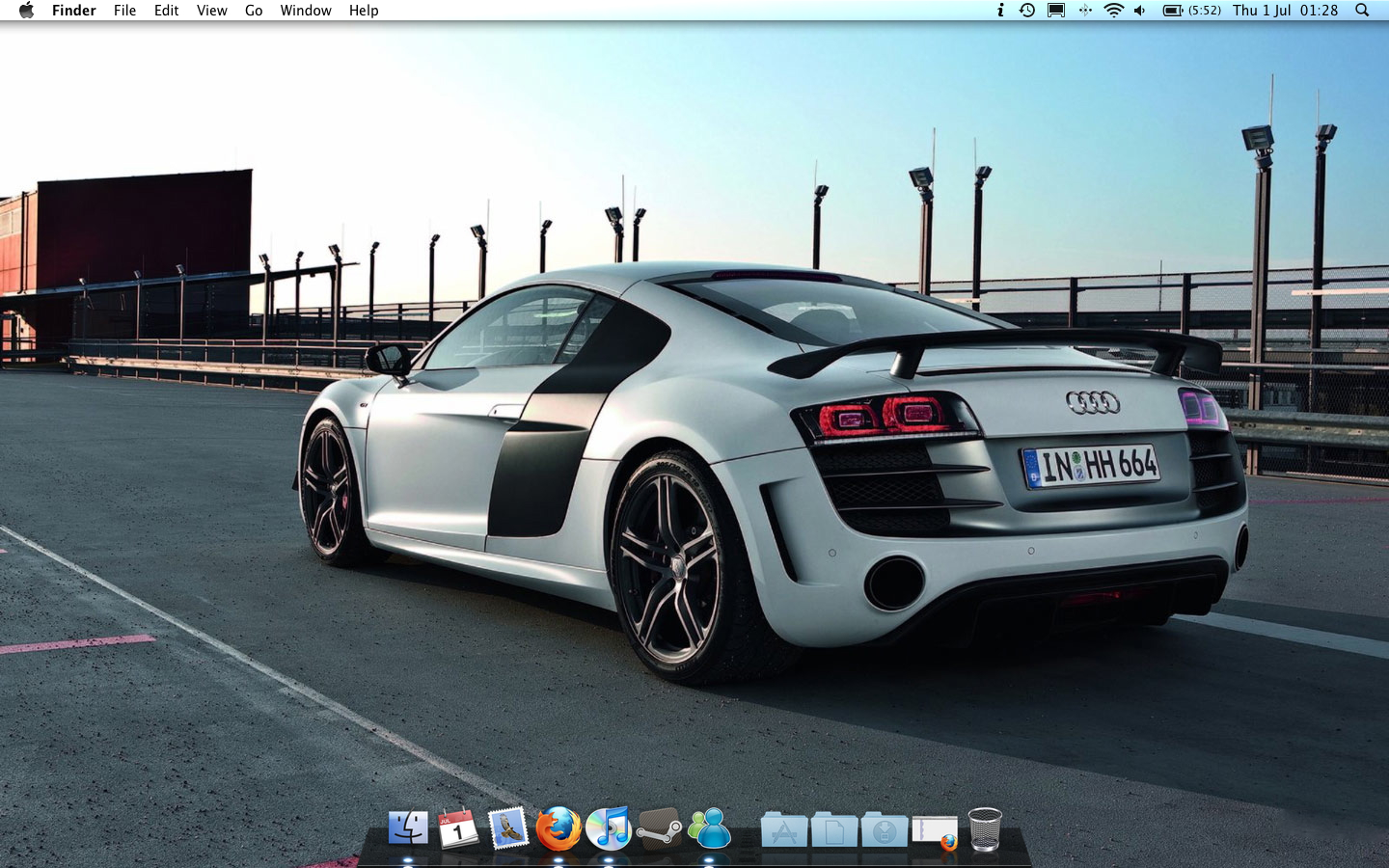Open the battery status menu
Screen dimensions: 1389x868
point(1192,11)
